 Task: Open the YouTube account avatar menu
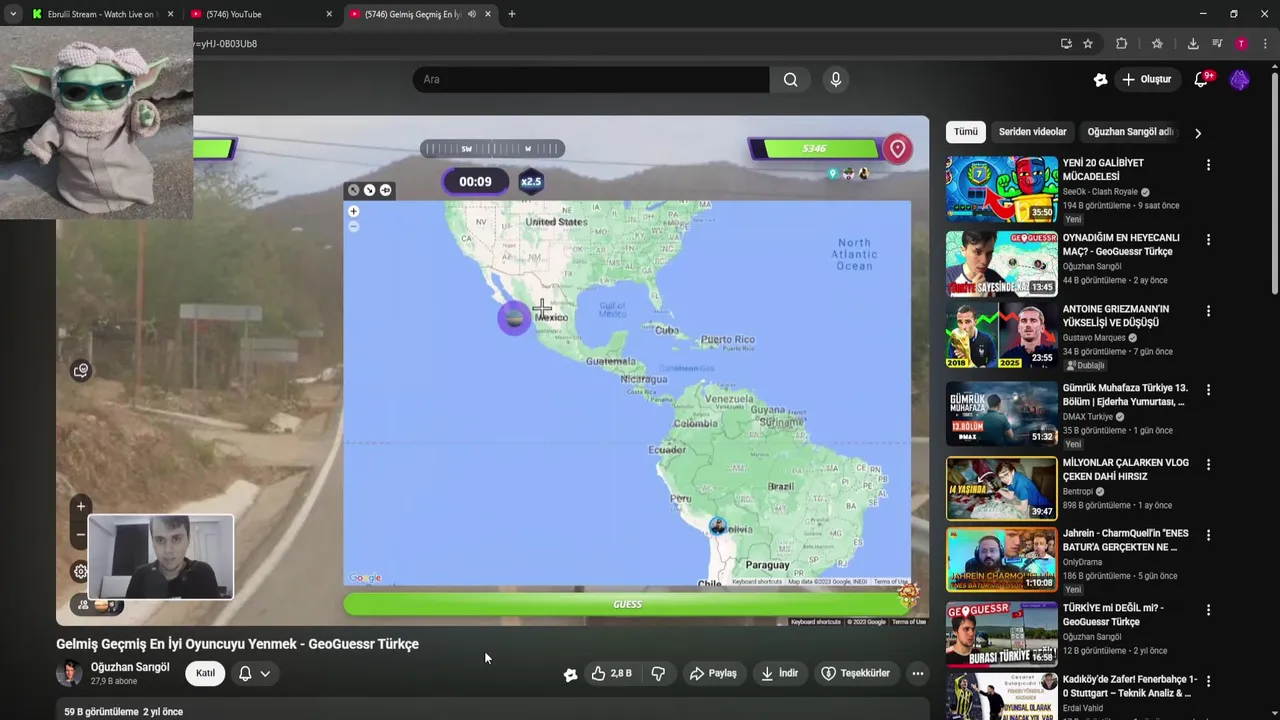pos(1240,80)
